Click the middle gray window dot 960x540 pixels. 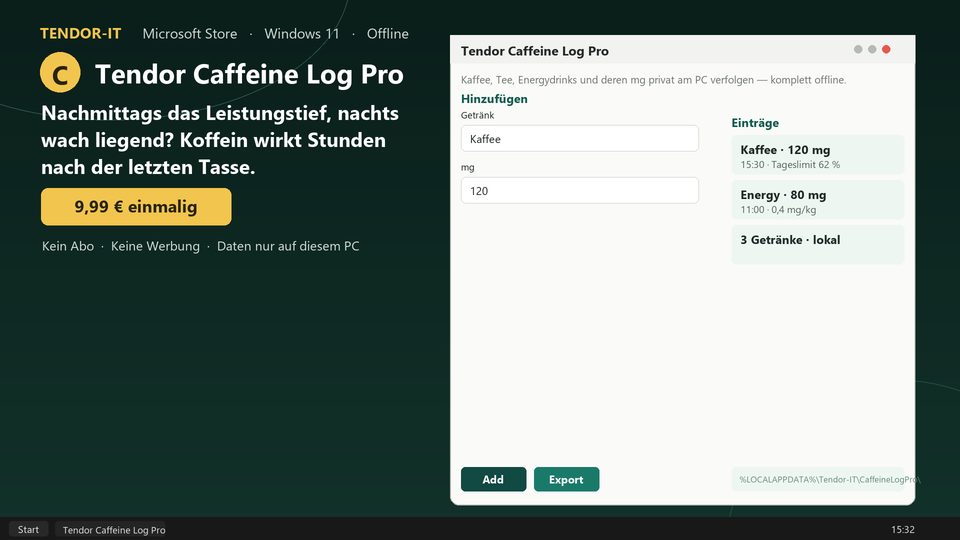pyautogui.click(x=872, y=49)
